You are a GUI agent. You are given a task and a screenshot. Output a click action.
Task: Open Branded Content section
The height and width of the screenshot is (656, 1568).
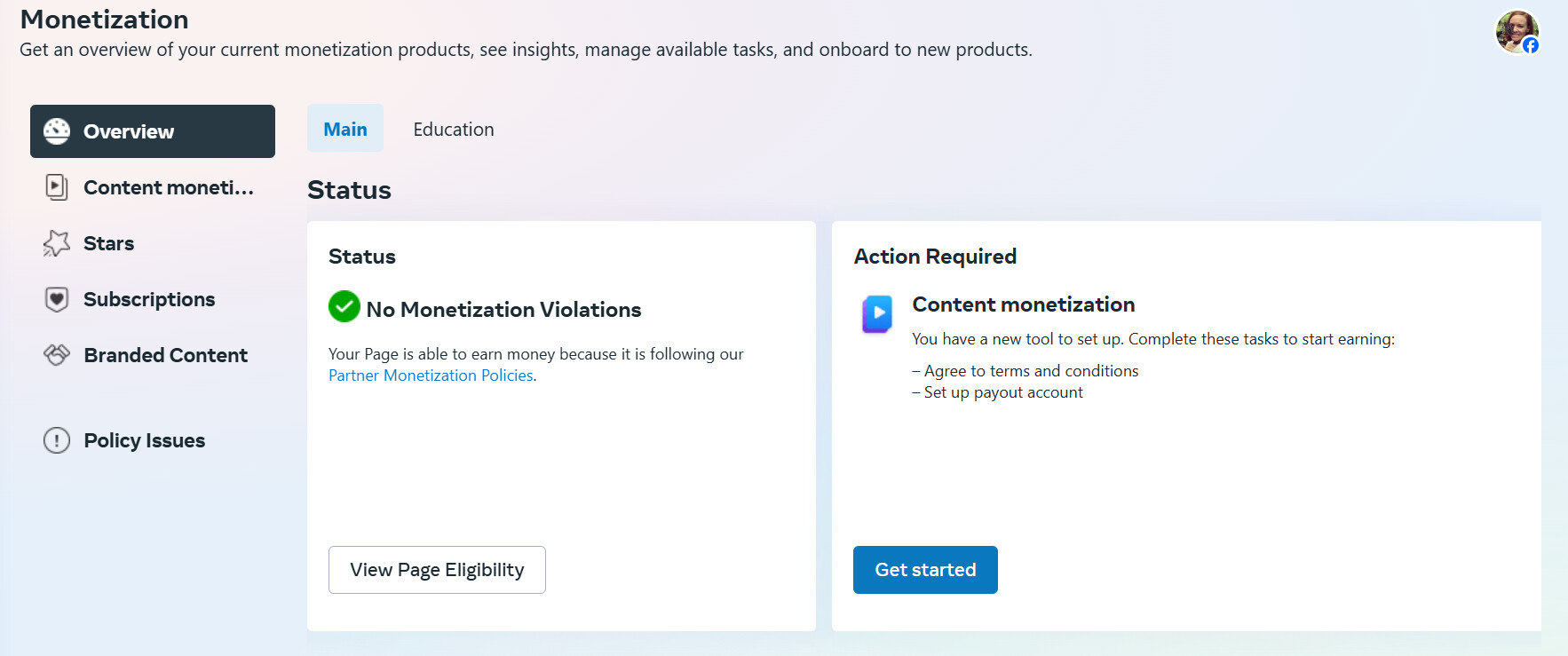click(153, 355)
